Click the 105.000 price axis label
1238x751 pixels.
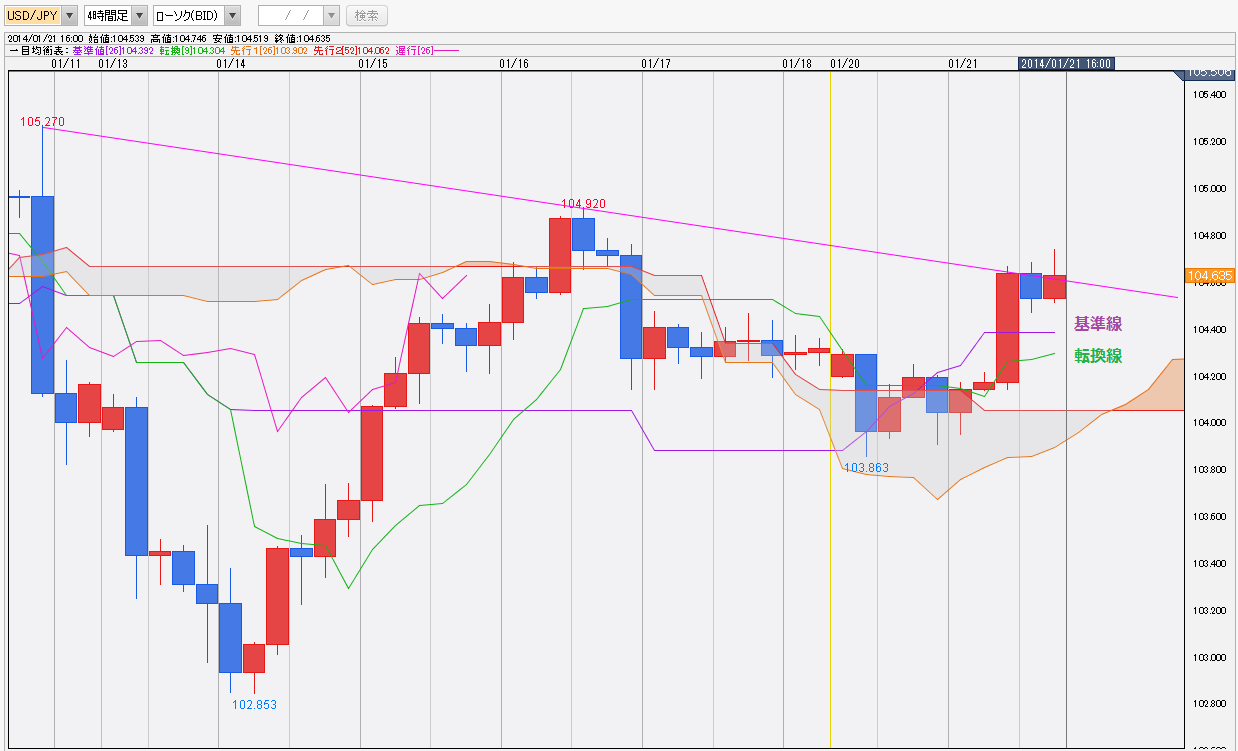coord(1209,189)
